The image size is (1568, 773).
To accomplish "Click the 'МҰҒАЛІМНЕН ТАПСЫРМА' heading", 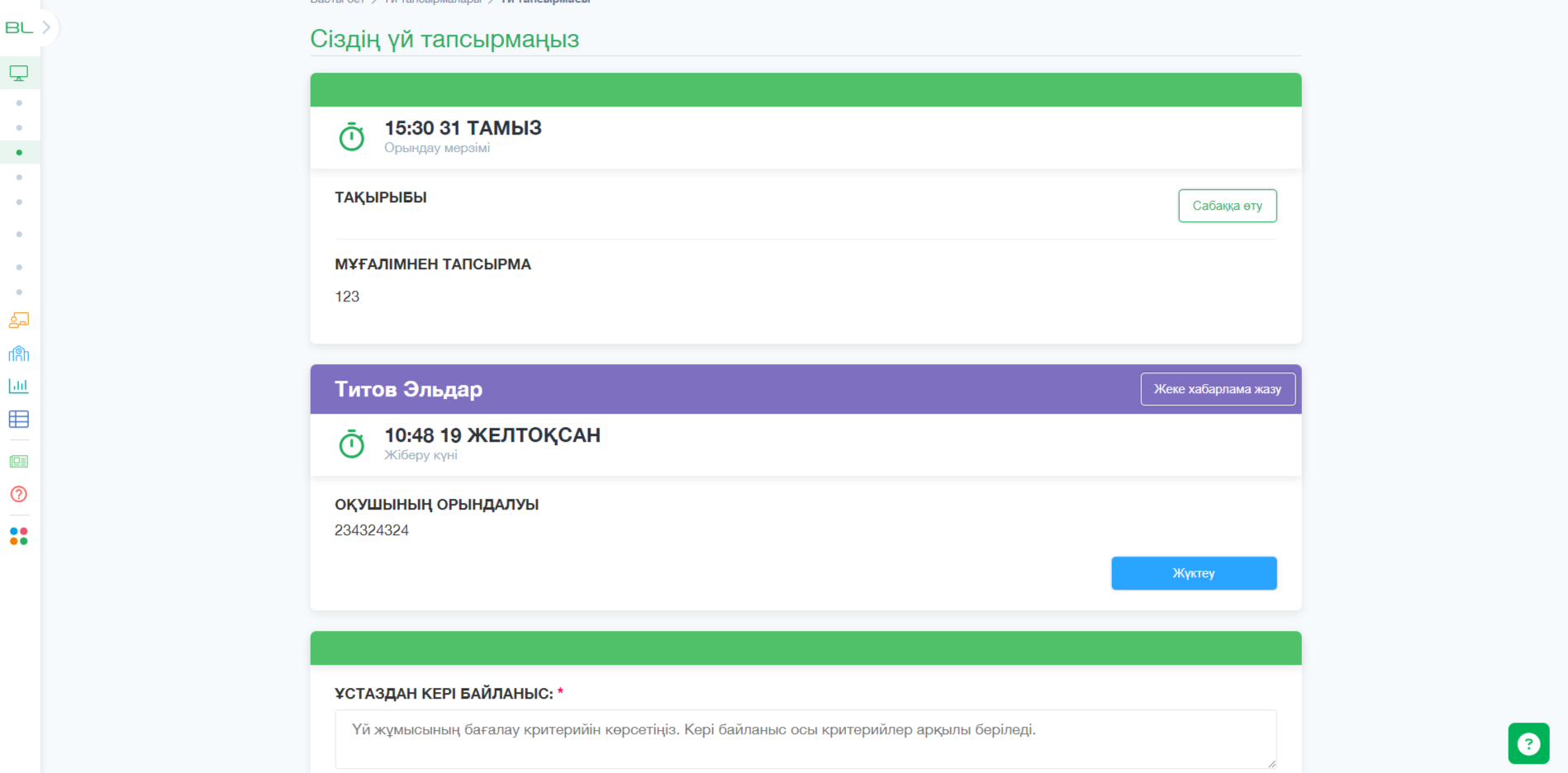I will (x=433, y=264).
